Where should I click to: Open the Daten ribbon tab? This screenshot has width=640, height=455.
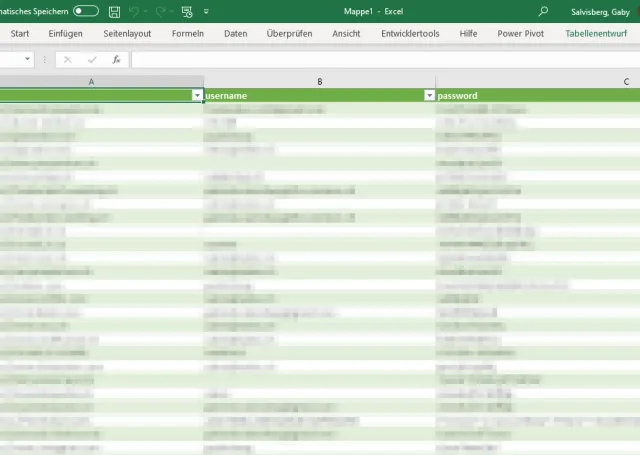tap(235, 33)
